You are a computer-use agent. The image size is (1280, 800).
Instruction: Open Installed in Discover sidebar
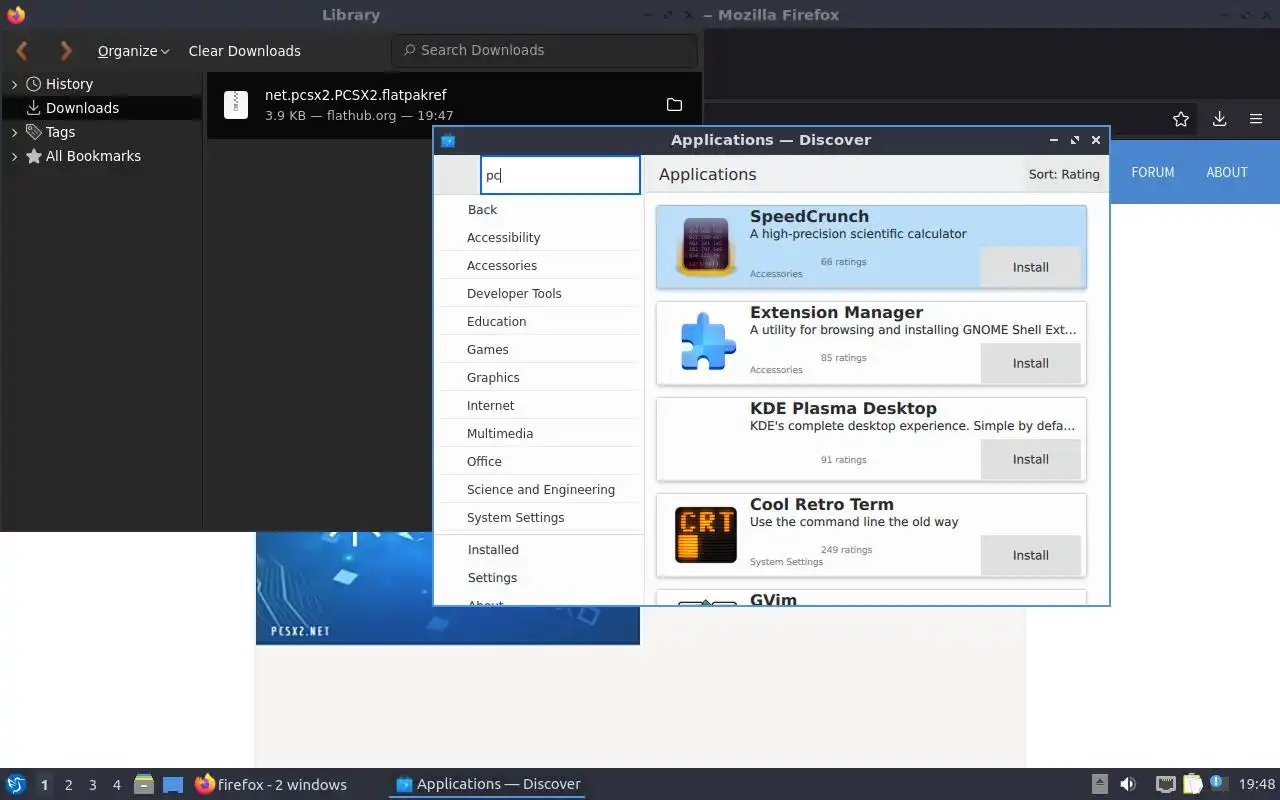493,550
